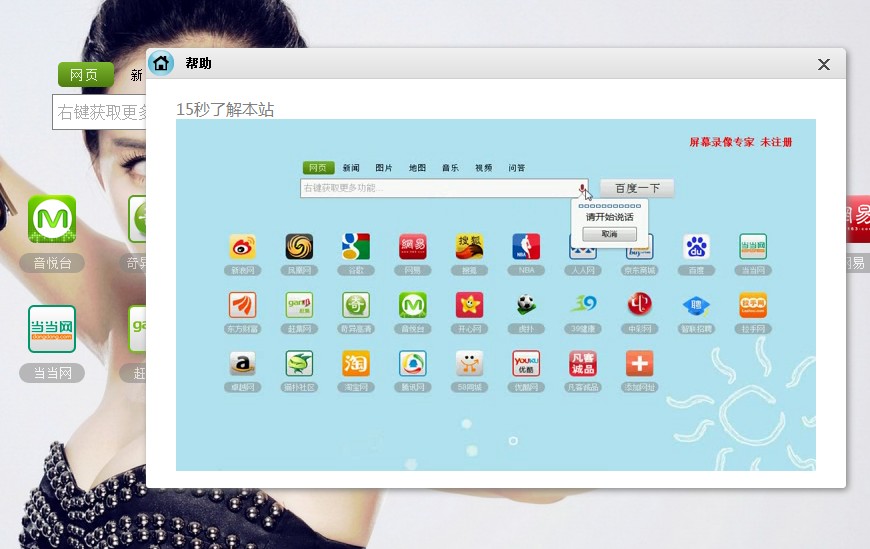Image resolution: width=870 pixels, height=549 pixels.
Task: Select the green 网页 tab in background page
Action: click(85, 74)
